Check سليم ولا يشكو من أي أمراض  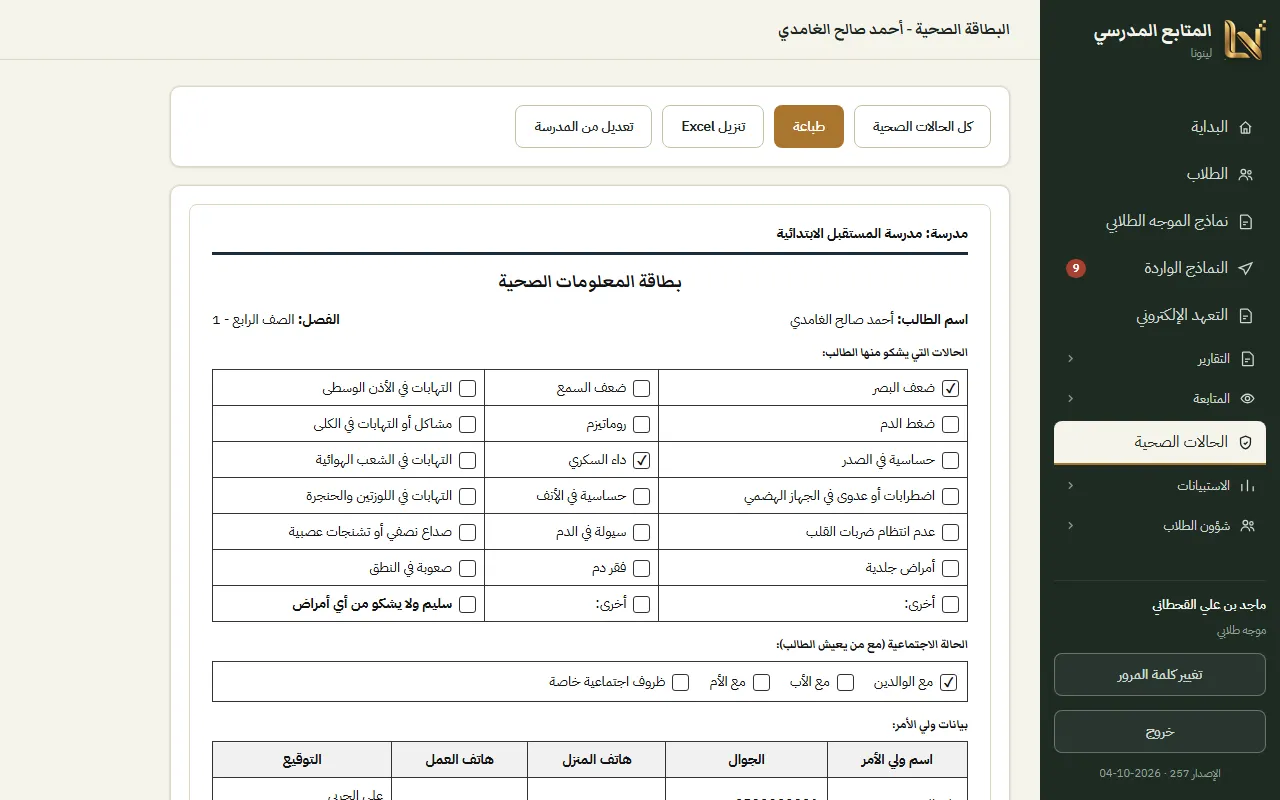[467, 604]
